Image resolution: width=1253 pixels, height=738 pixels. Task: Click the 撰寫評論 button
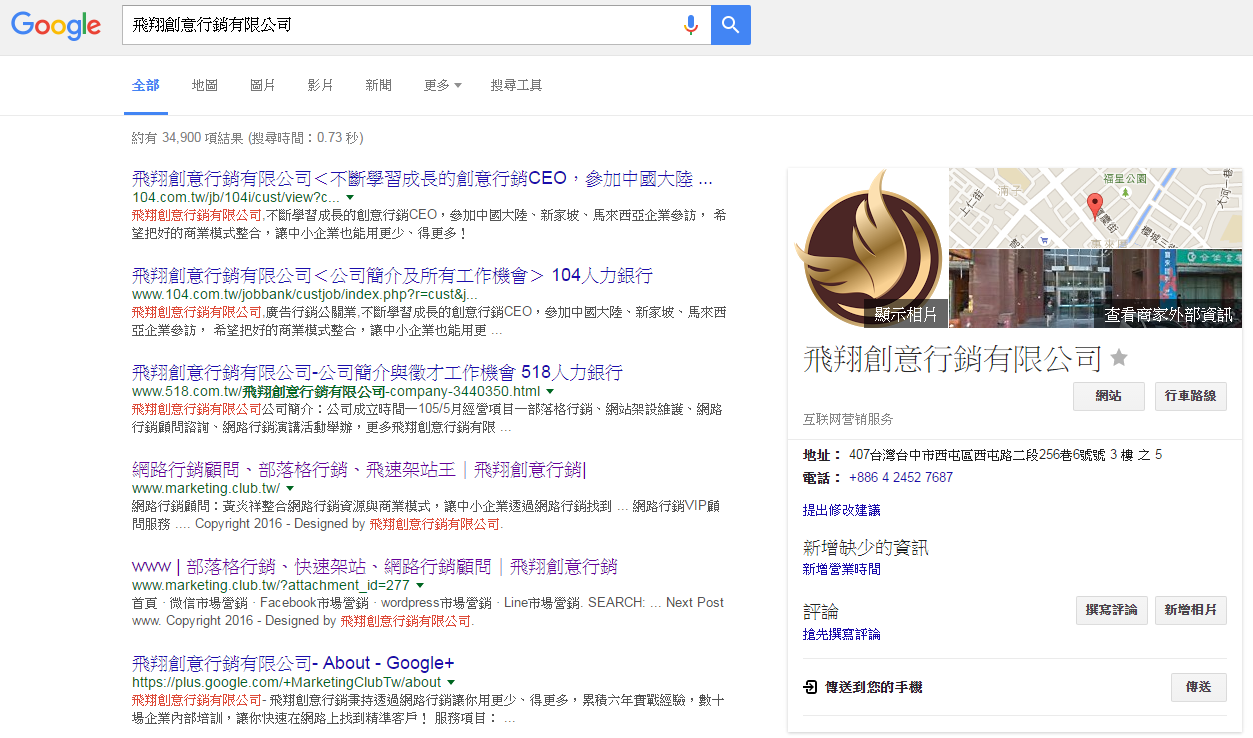1112,610
